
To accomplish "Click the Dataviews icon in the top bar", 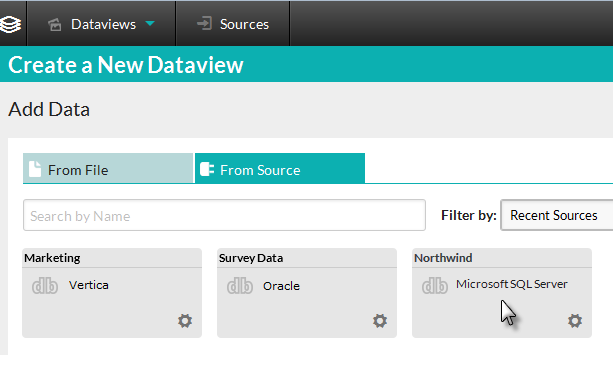I will click(x=55, y=25).
